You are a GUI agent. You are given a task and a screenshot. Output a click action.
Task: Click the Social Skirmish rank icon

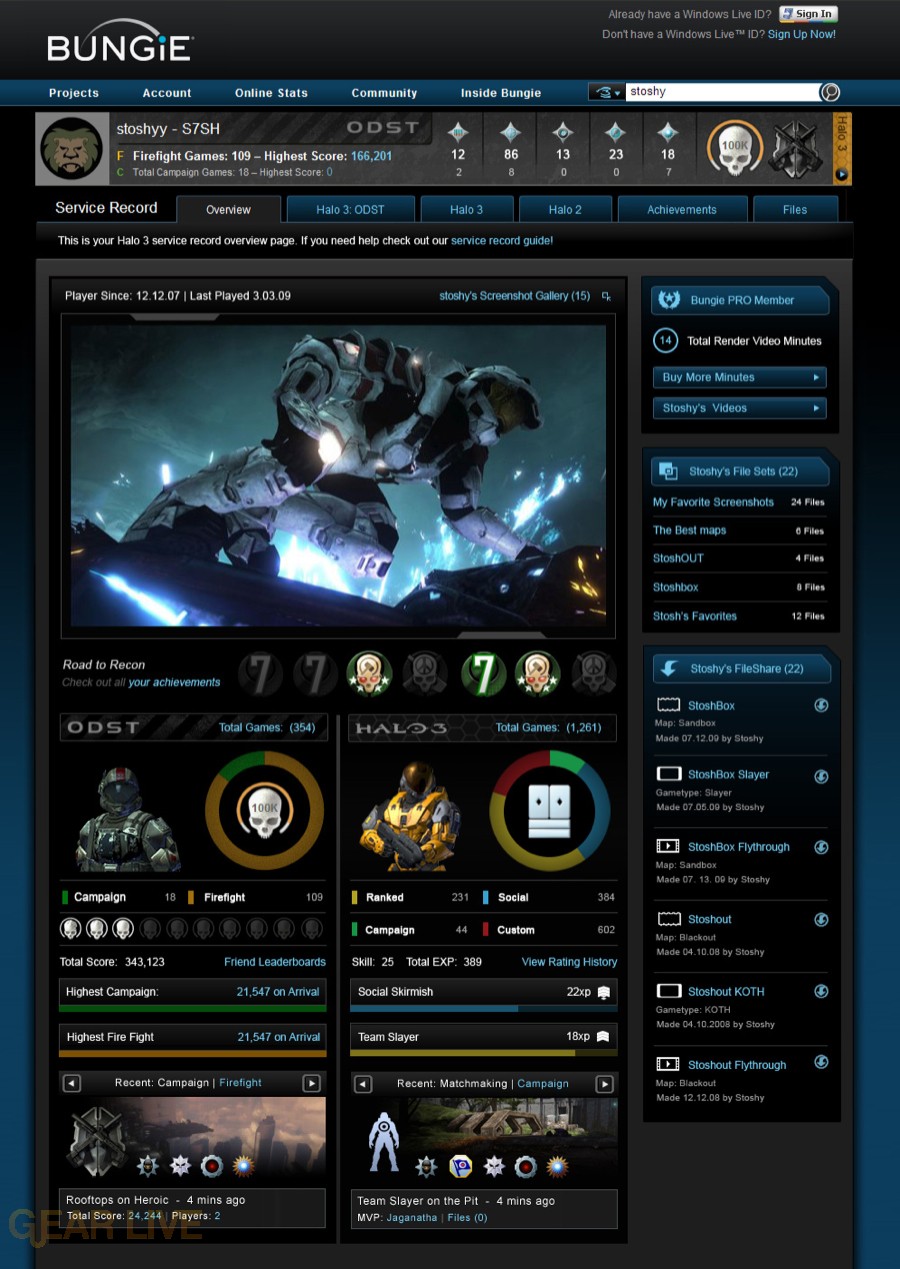(604, 992)
